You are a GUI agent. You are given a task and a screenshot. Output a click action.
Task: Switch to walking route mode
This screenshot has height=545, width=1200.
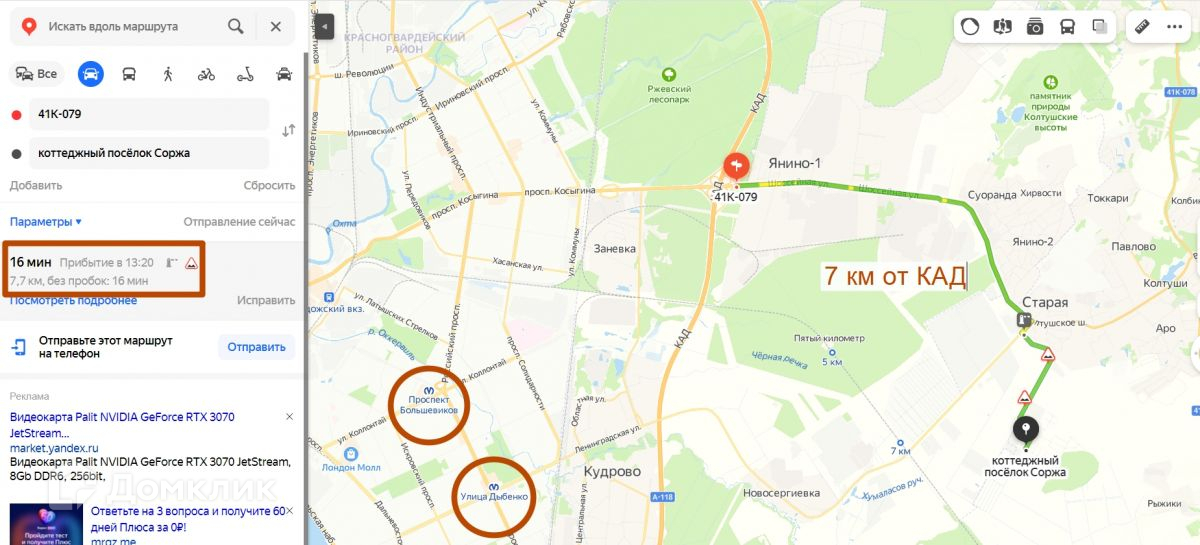[x=168, y=74]
